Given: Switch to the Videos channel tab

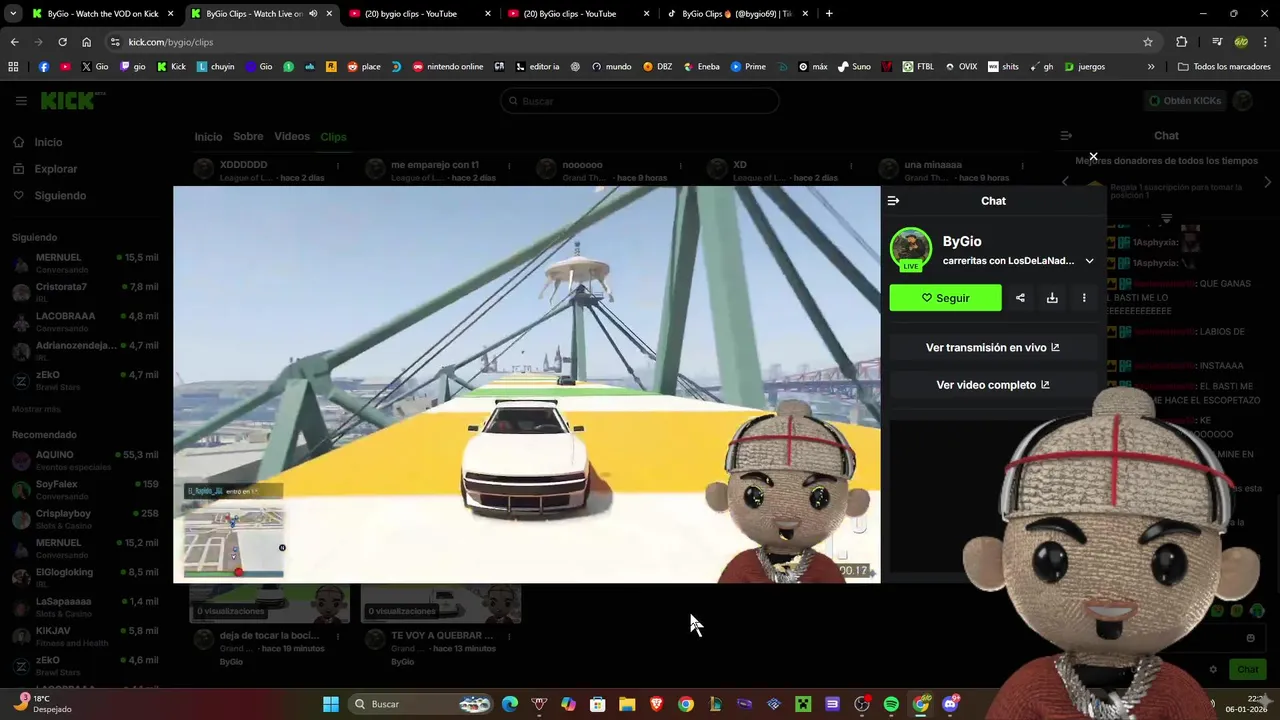Looking at the screenshot, I should (x=292, y=137).
